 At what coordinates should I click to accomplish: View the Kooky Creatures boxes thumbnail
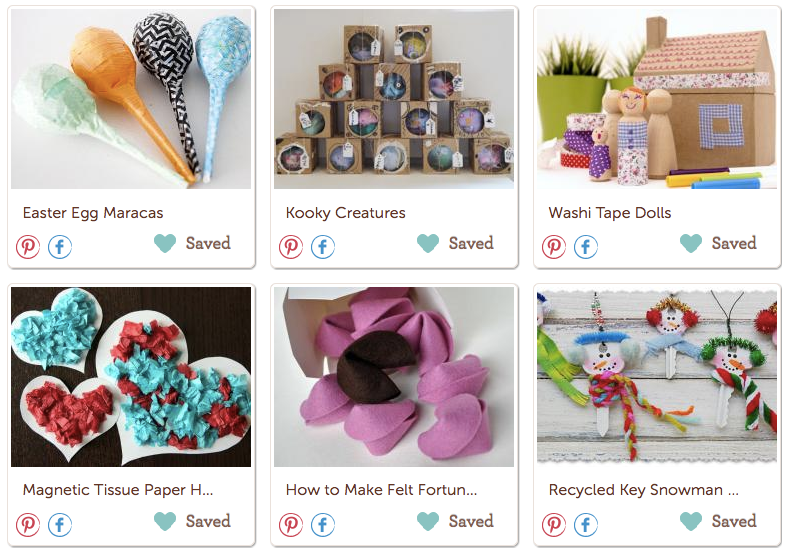click(x=394, y=99)
